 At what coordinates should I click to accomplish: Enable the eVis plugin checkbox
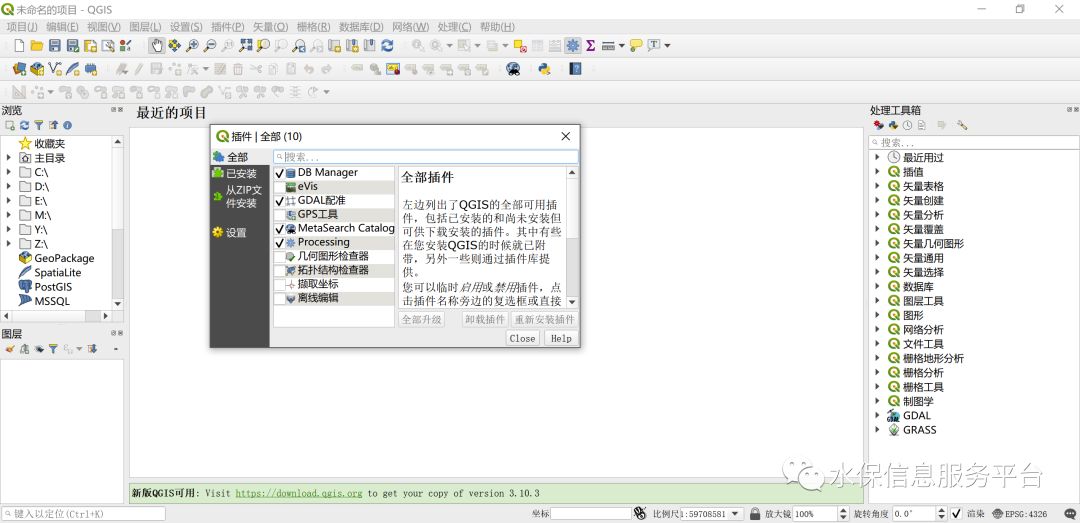(279, 187)
